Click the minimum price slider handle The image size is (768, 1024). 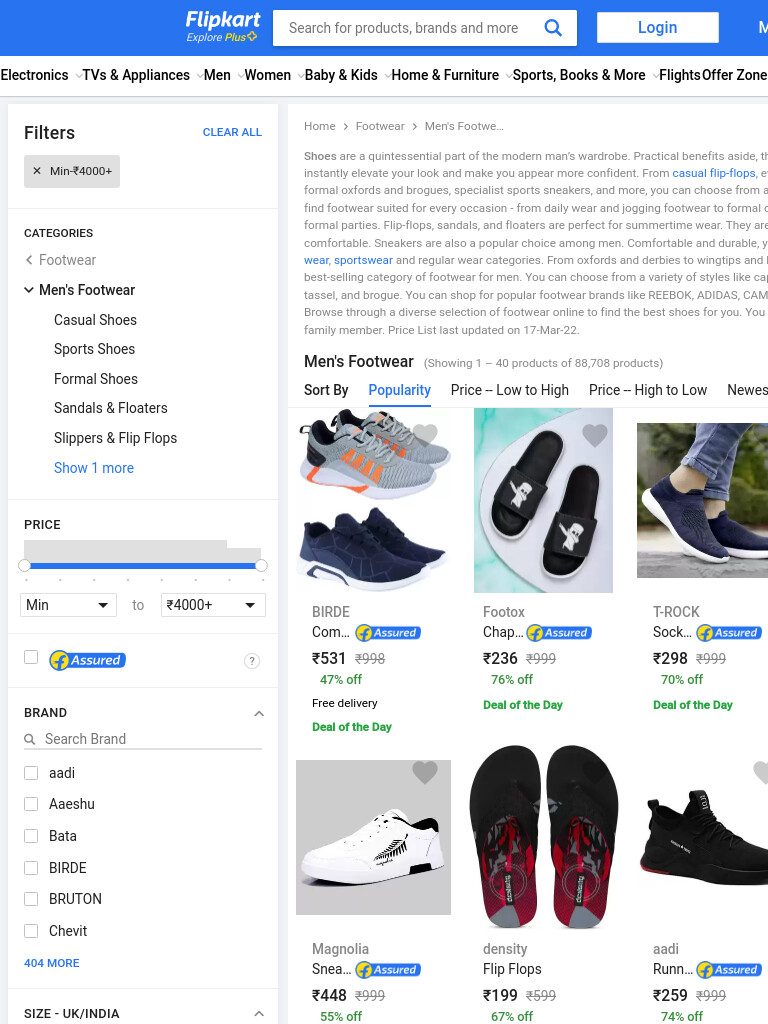tap(24, 566)
